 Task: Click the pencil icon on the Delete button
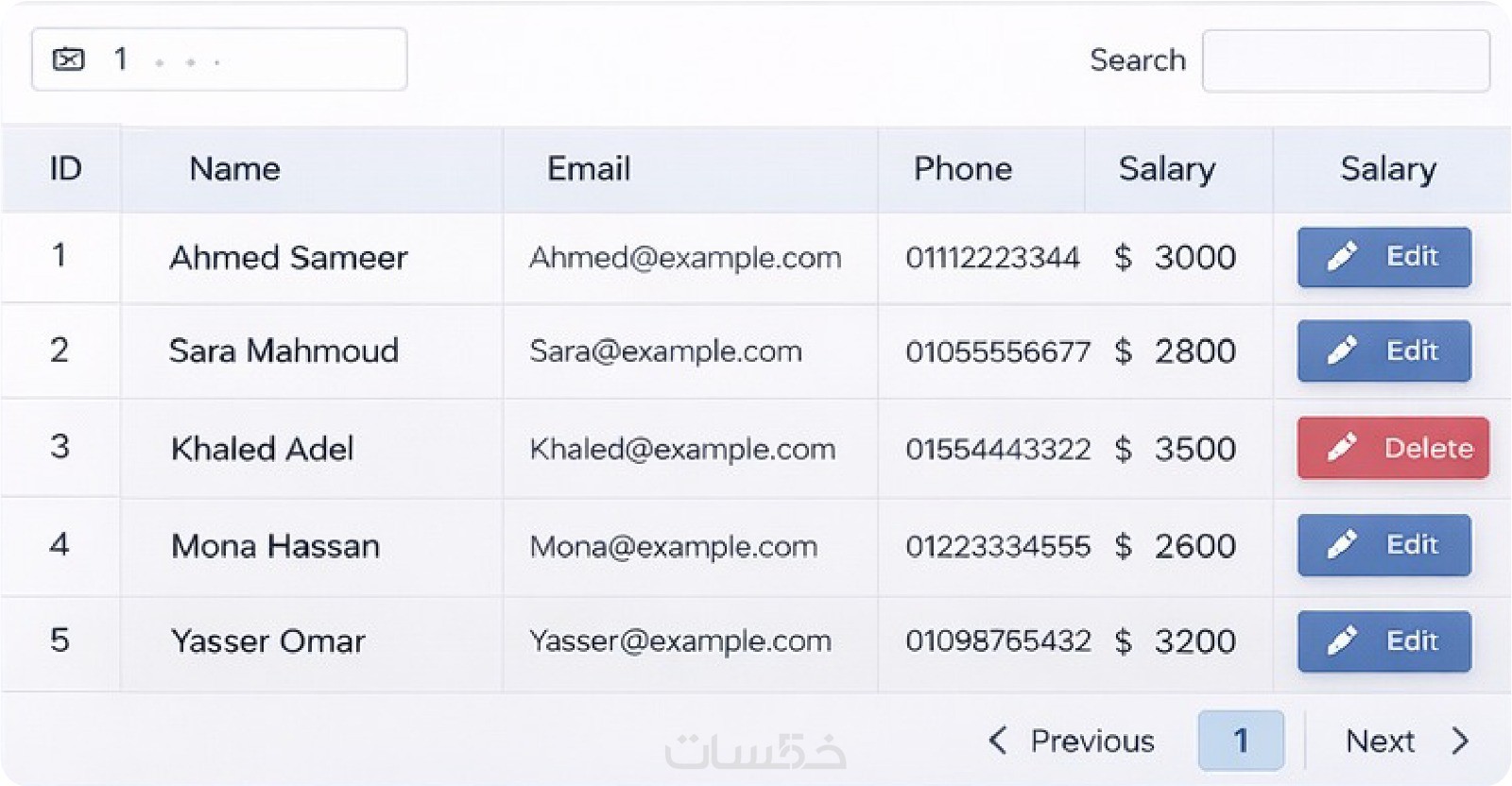coord(1342,448)
